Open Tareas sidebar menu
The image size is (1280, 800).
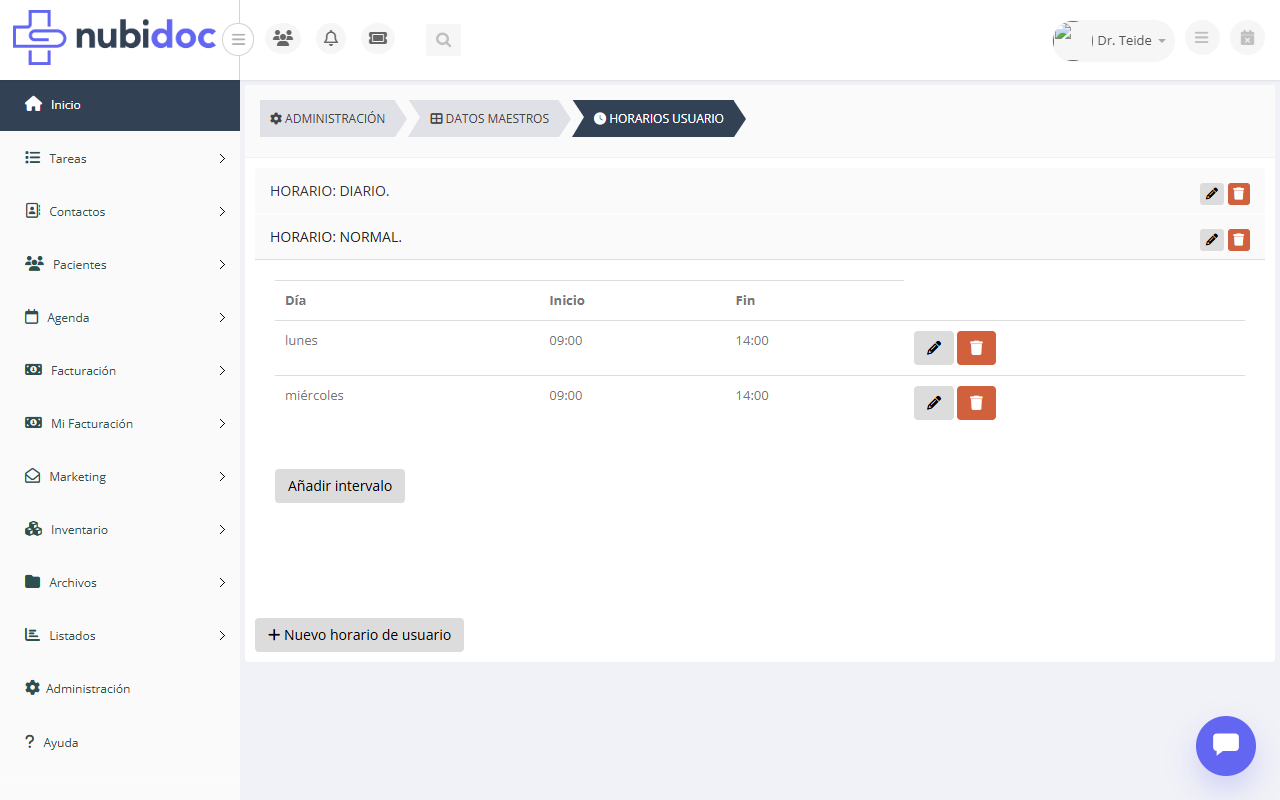point(120,158)
